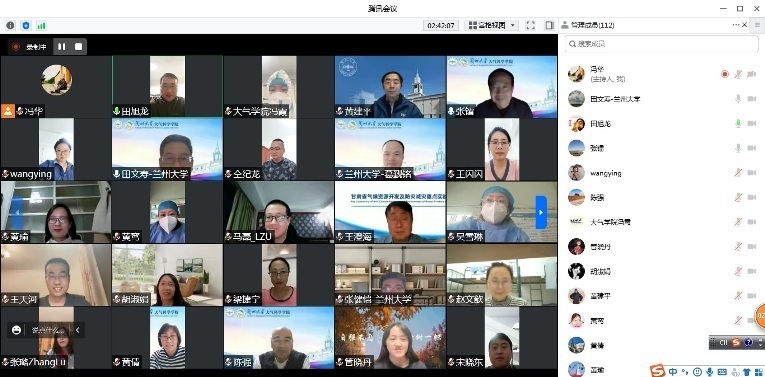Toggle wangying's muted microphone in member list
This screenshot has width=765, height=377.
[x=738, y=173]
